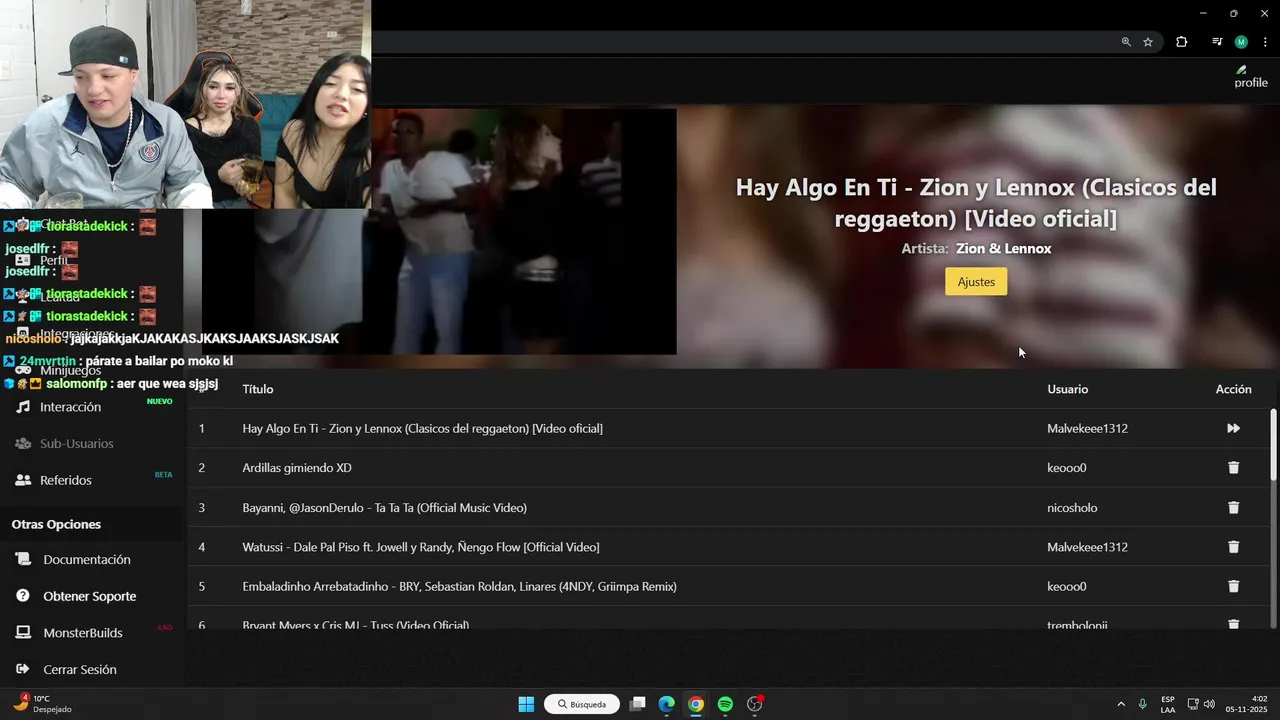Image resolution: width=1280 pixels, height=720 pixels.
Task: Click the Título column header
Action: click(x=257, y=389)
